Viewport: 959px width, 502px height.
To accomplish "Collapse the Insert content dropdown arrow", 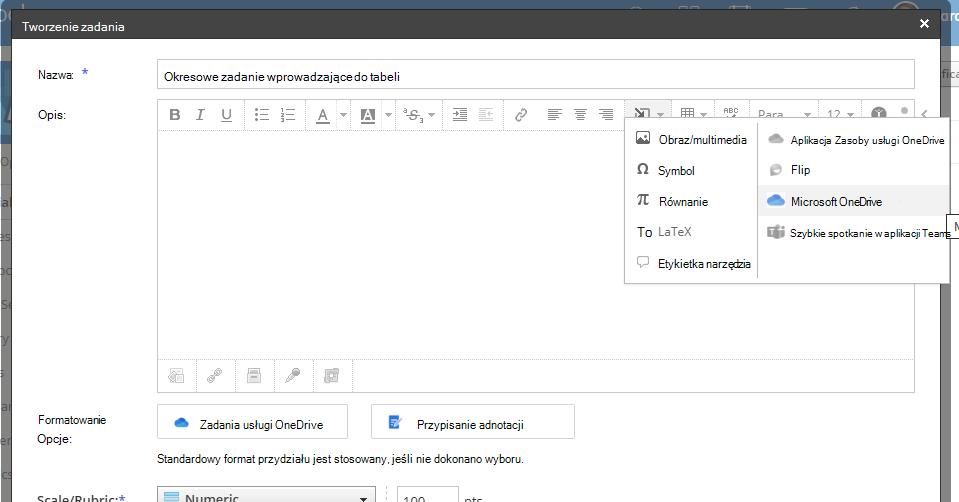I will pyautogui.click(x=661, y=114).
